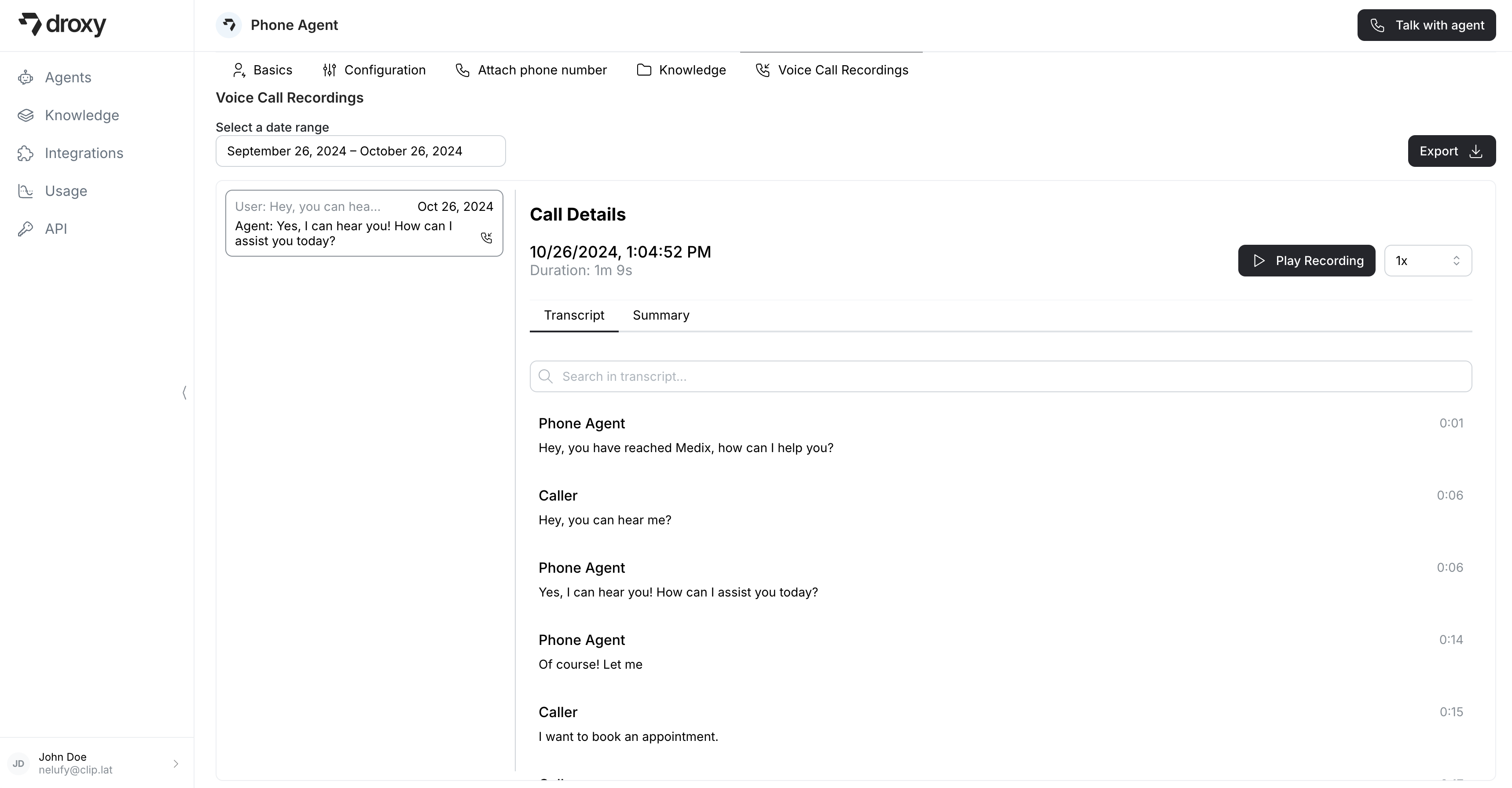Open Usage chart icon in sidebar
This screenshot has height=788, width=1512.
26,191
